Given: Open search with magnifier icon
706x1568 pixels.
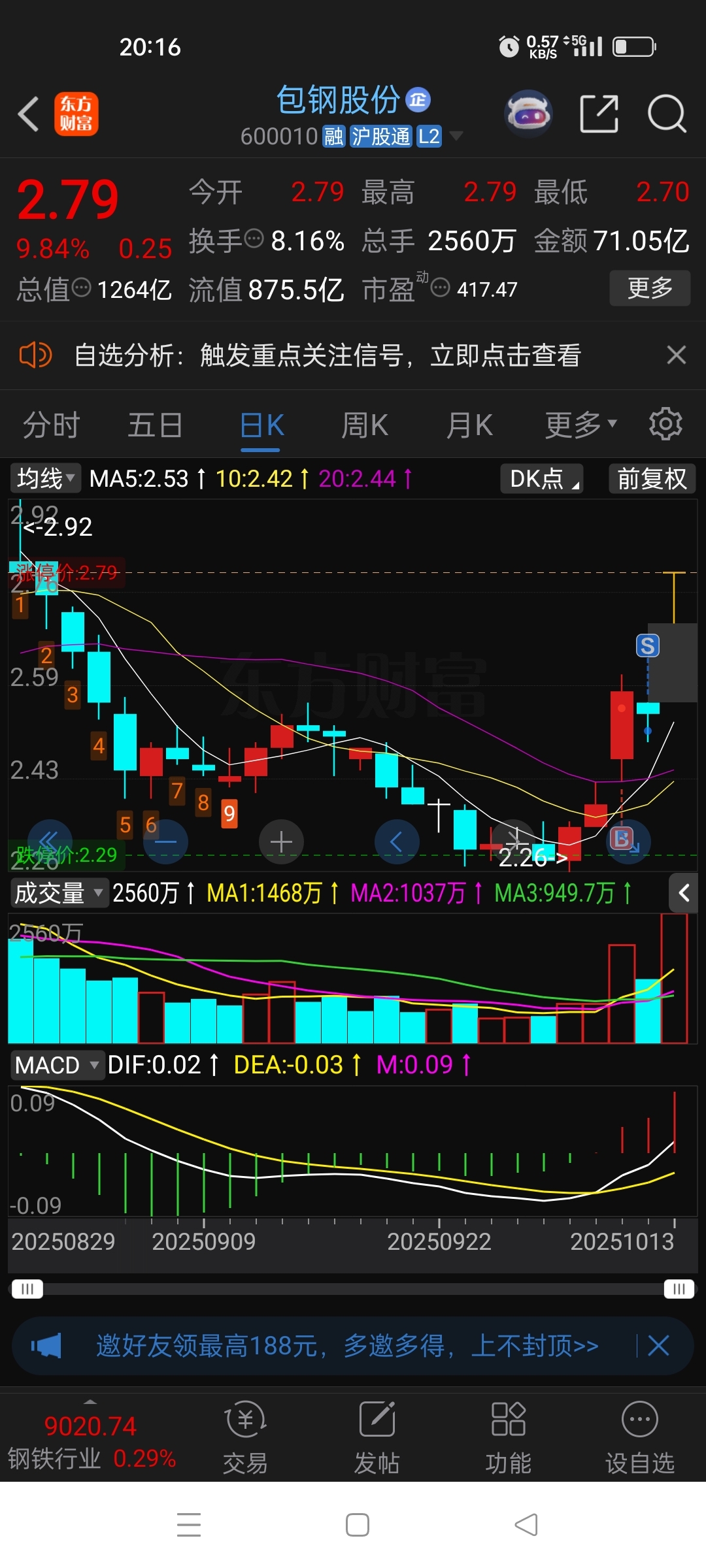Looking at the screenshot, I should 667,114.
